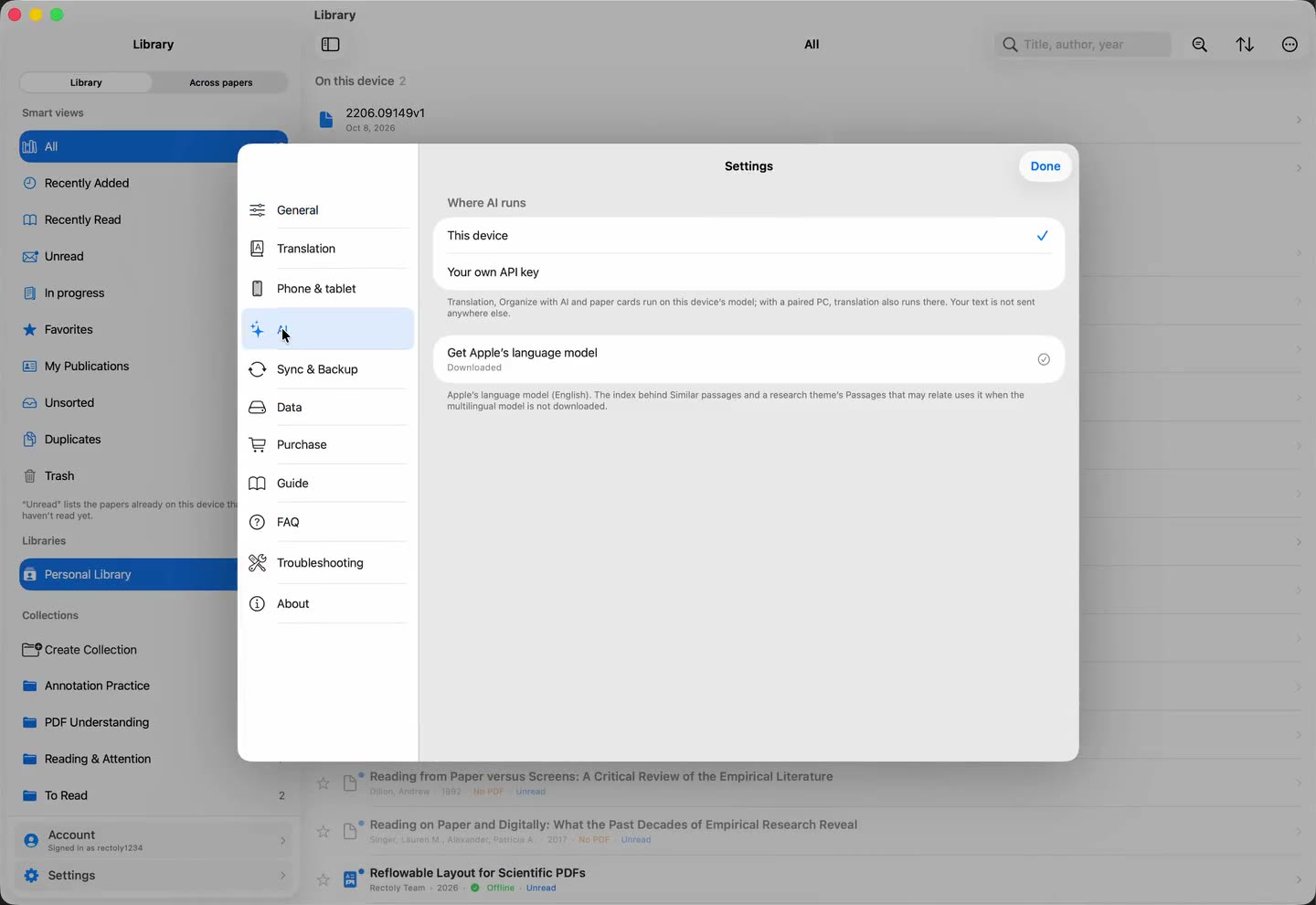This screenshot has width=1316, height=905.
Task: Open the more options ellipsis icon
Action: pos(1289,45)
